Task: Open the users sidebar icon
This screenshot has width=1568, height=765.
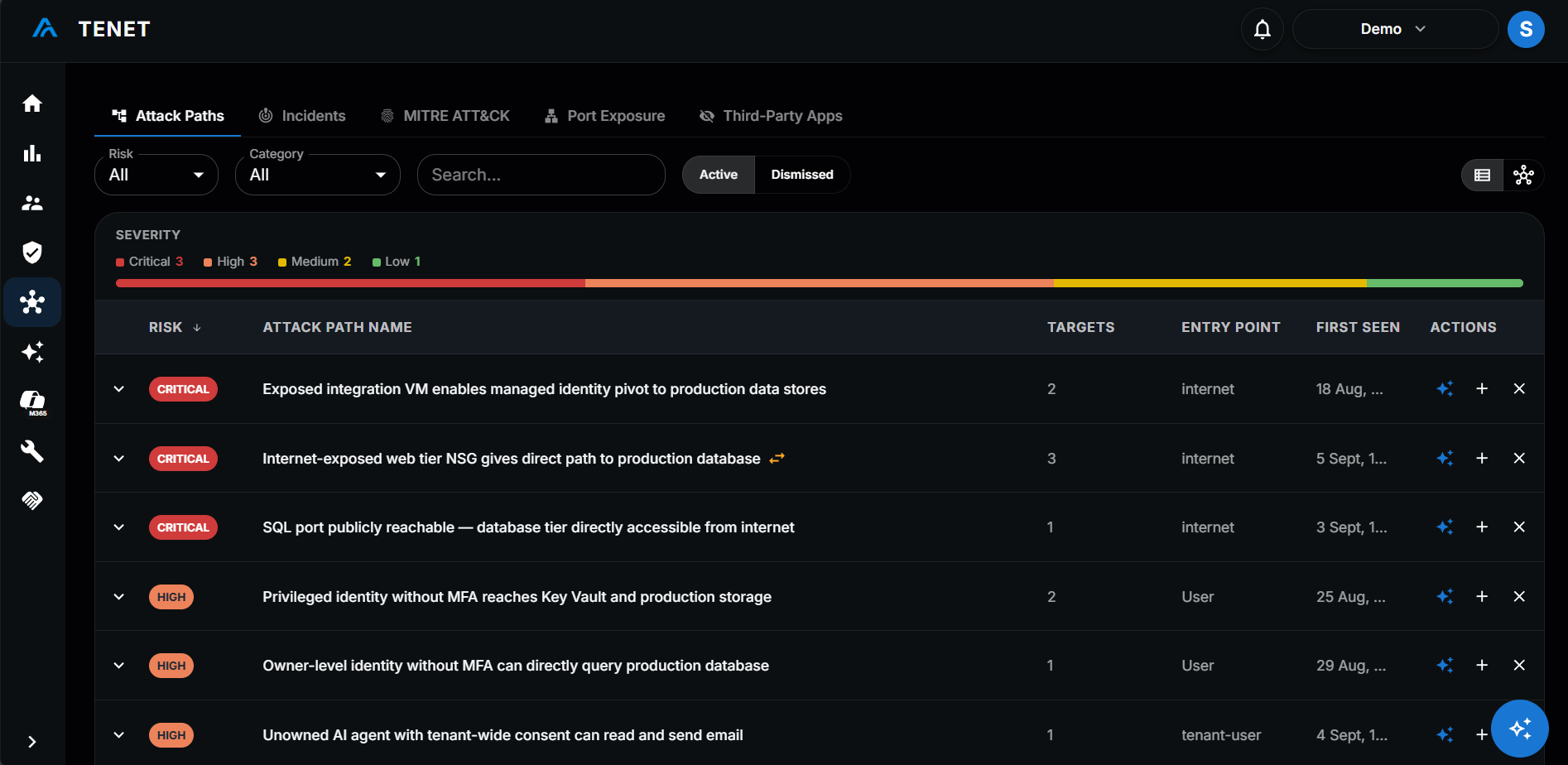Action: click(32, 203)
